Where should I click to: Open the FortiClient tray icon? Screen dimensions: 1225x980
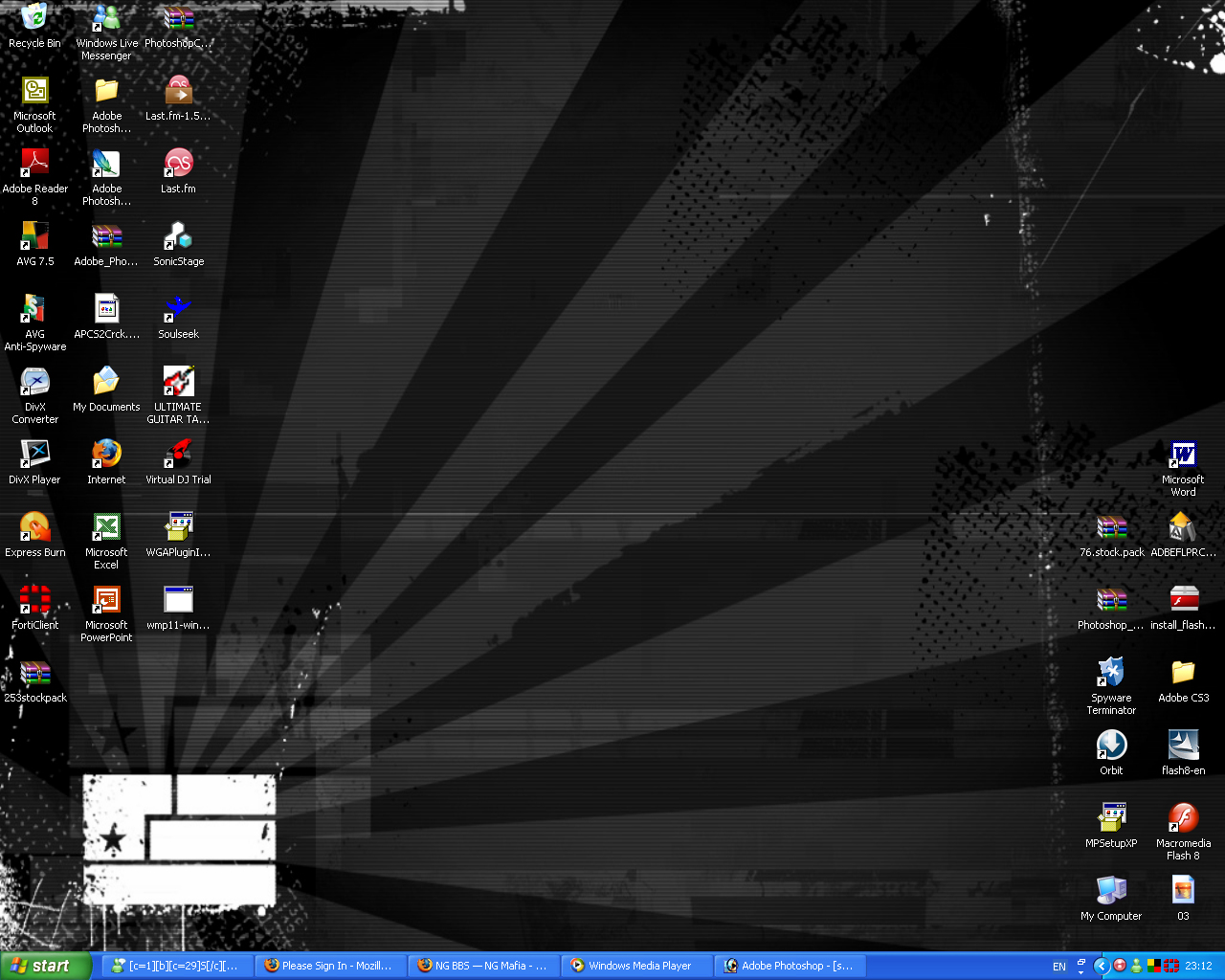pyautogui.click(x=1171, y=966)
